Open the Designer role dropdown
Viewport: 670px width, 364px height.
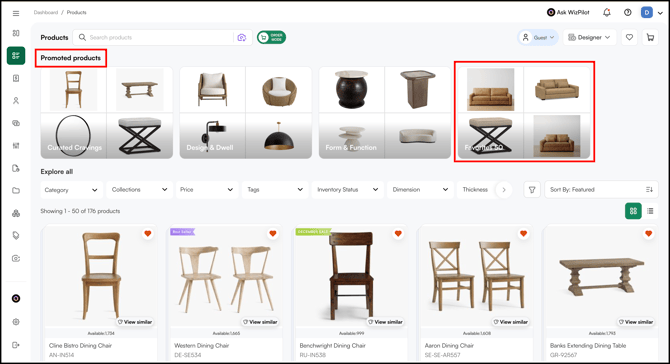tap(589, 38)
